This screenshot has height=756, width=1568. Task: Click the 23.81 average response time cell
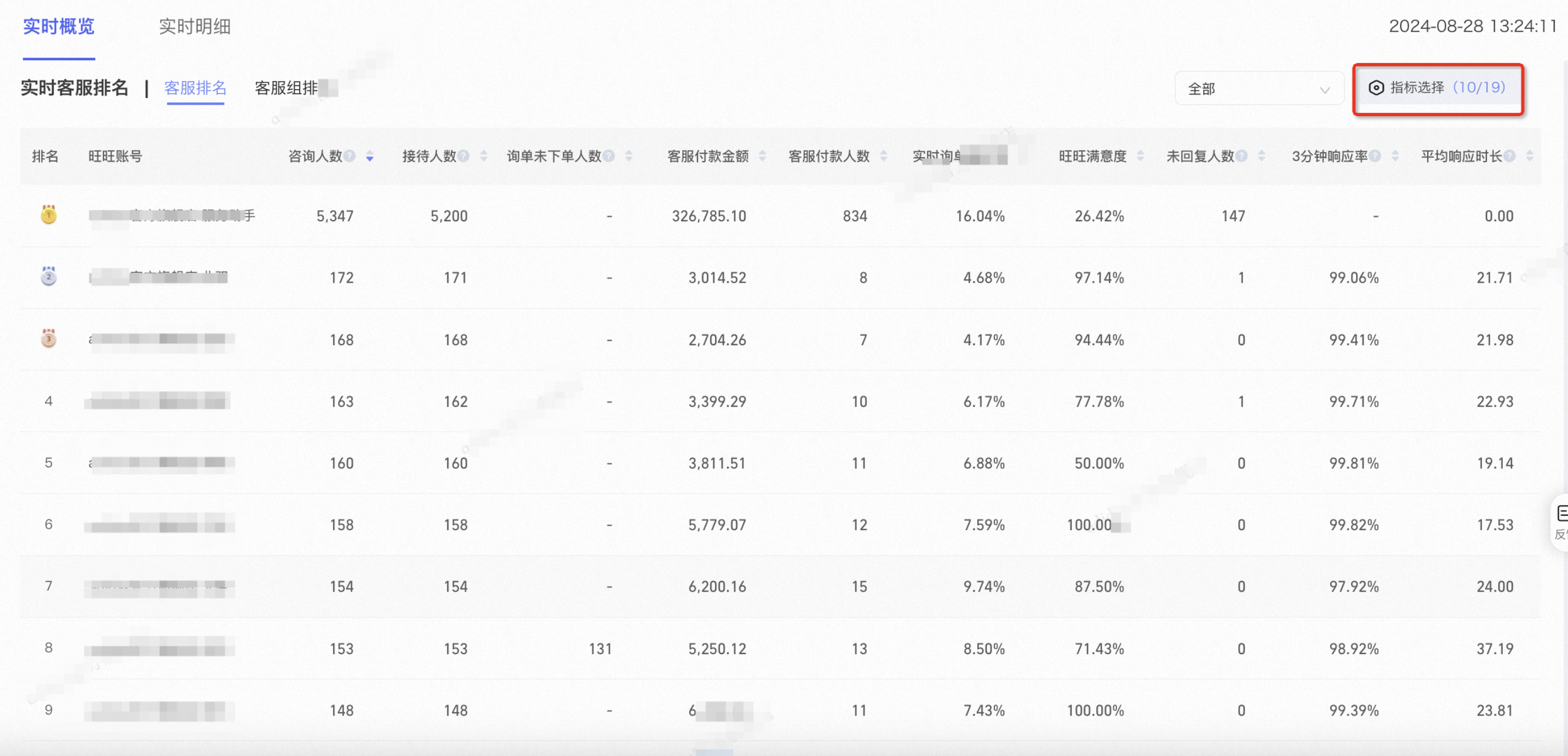1495,711
